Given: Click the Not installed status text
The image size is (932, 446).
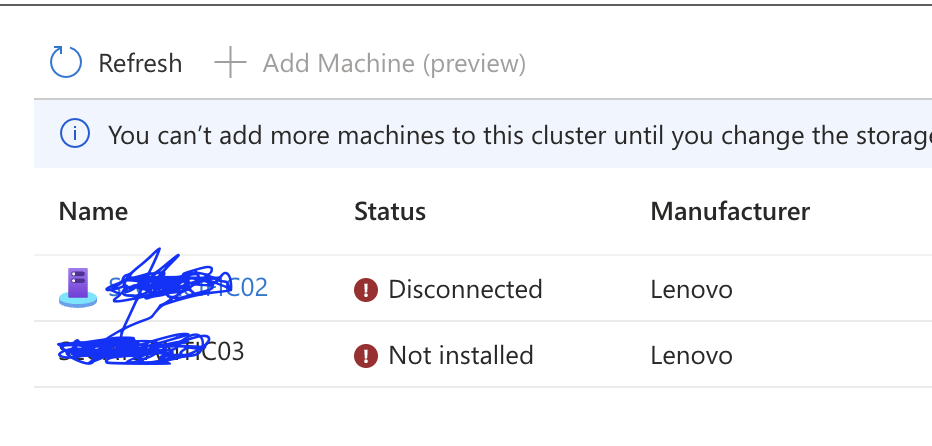Looking at the screenshot, I should tap(461, 356).
